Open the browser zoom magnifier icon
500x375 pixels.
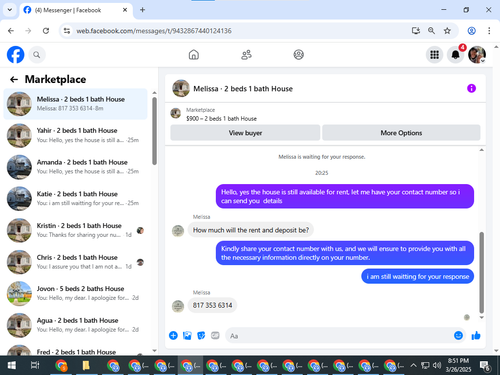(x=431, y=31)
